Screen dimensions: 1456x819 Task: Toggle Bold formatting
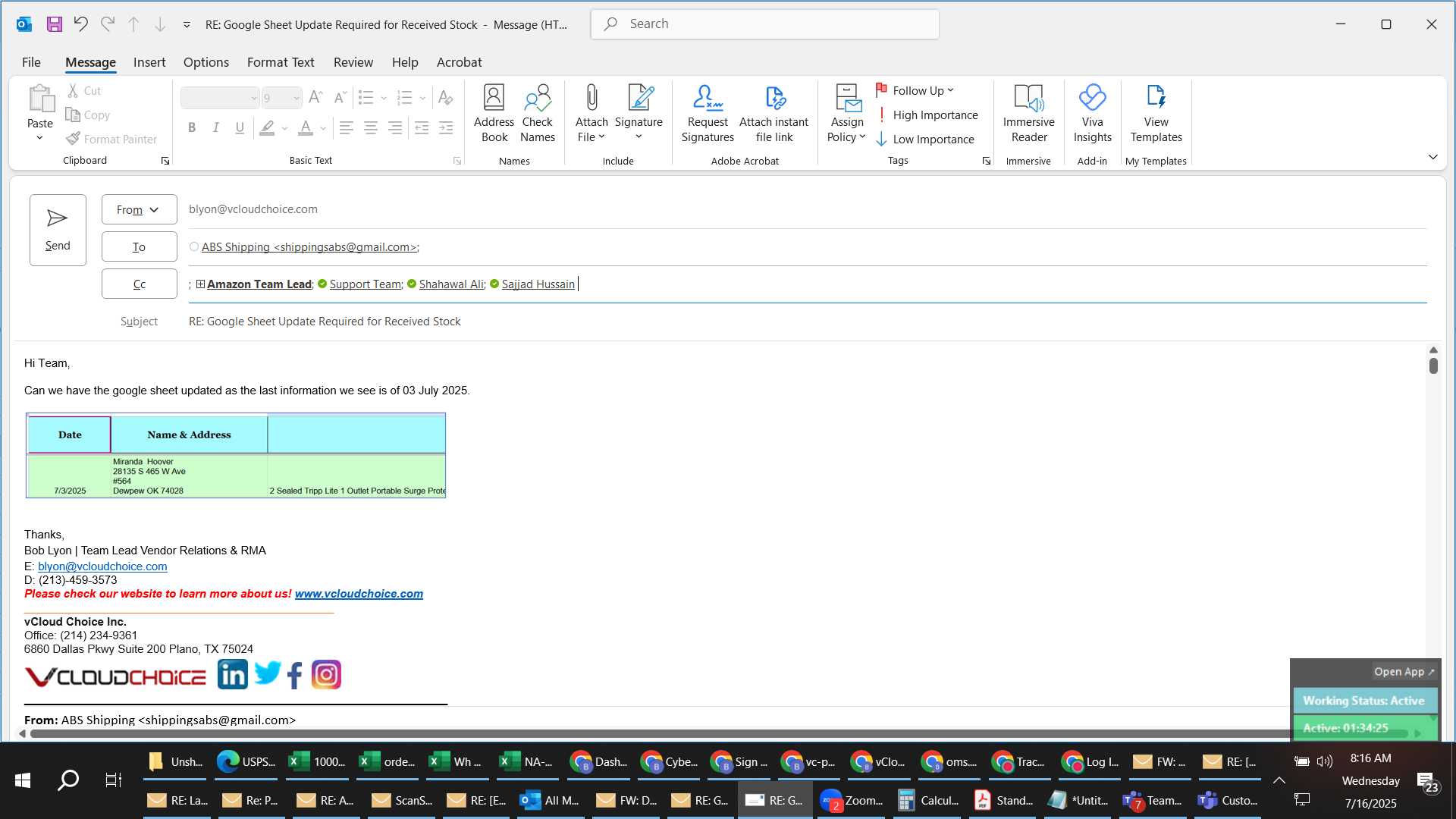coord(192,127)
